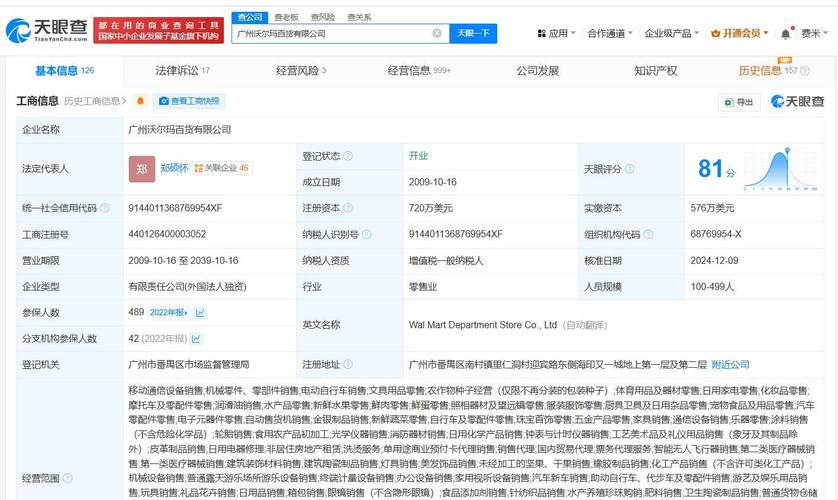Screen dimensions: 838x500
Task: Click info icon beside 统一社会信用代码
Action: [105, 208]
